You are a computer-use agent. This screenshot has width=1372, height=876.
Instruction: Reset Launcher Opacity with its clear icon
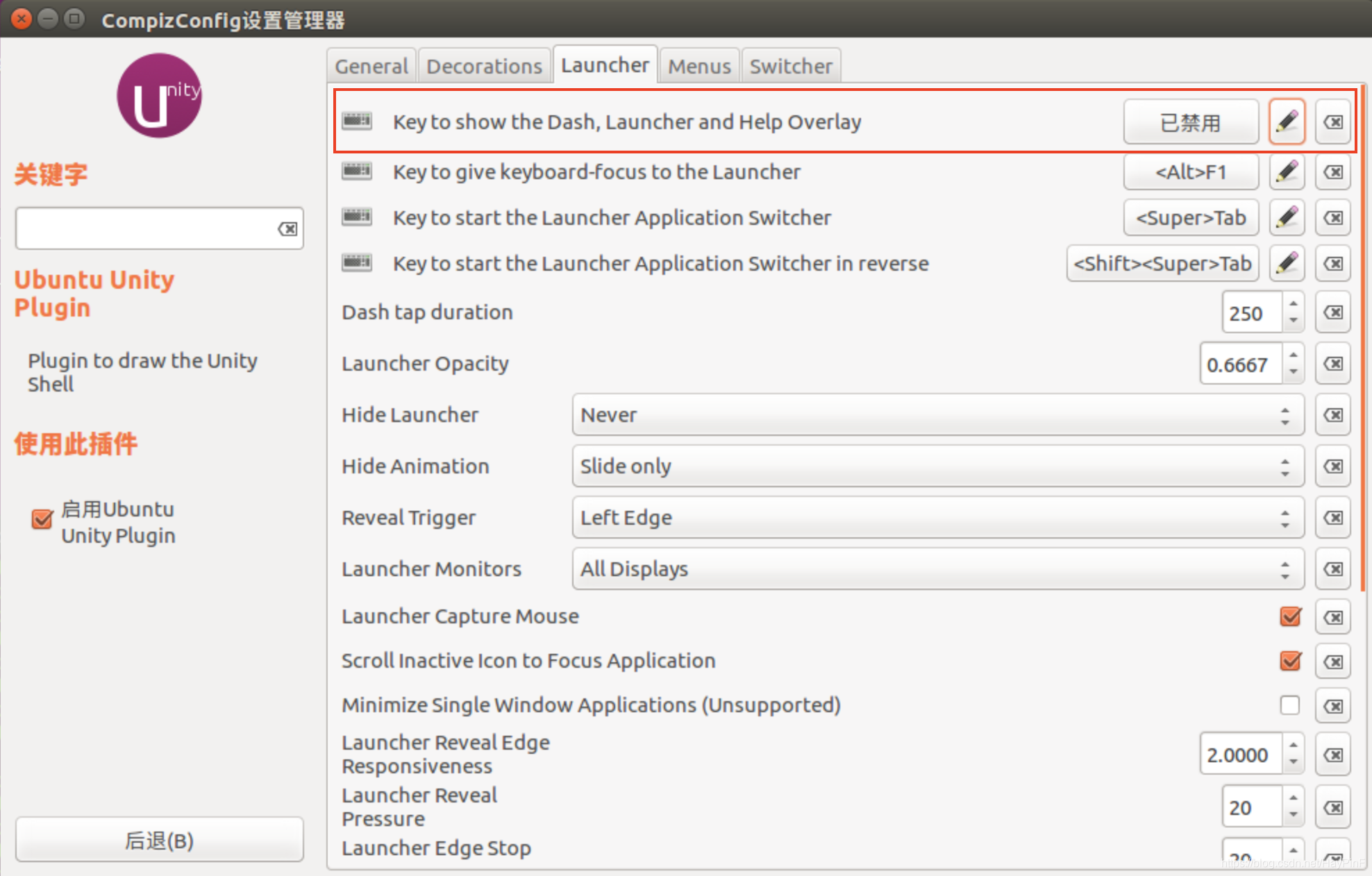pyautogui.click(x=1332, y=364)
